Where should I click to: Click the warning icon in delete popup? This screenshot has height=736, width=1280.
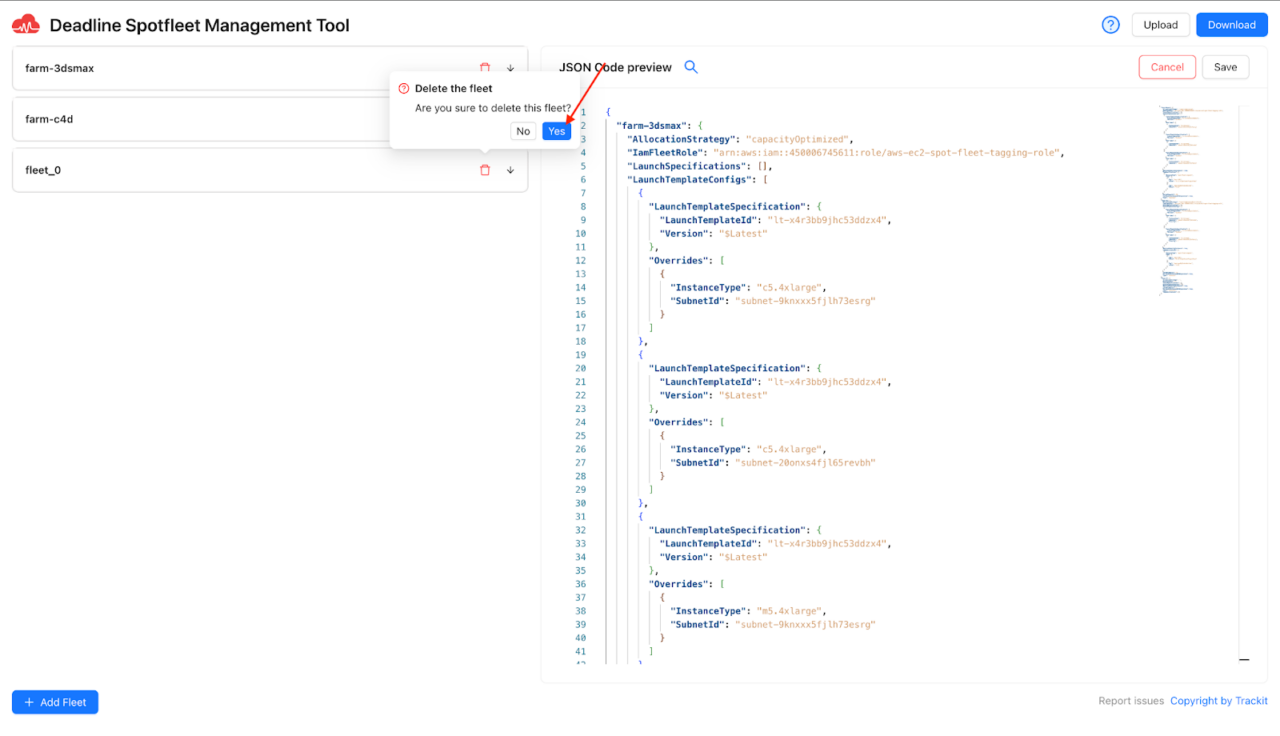pos(404,89)
